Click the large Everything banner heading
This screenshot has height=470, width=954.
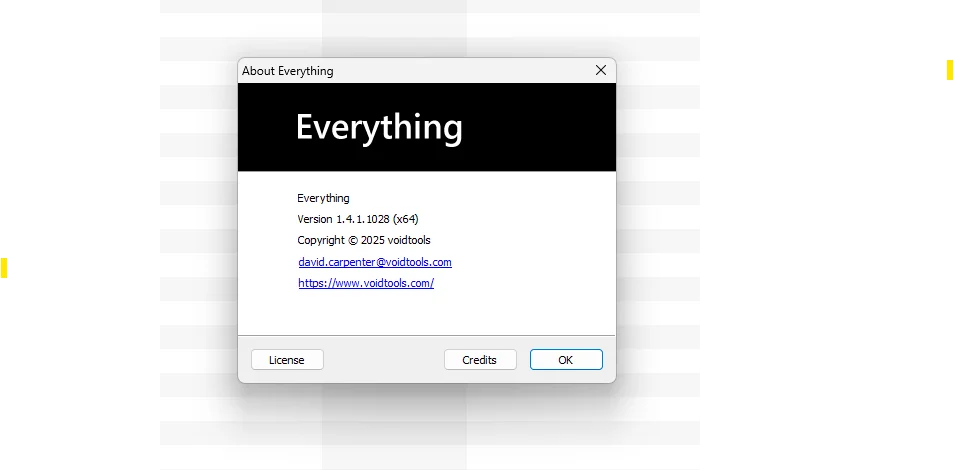point(379,127)
